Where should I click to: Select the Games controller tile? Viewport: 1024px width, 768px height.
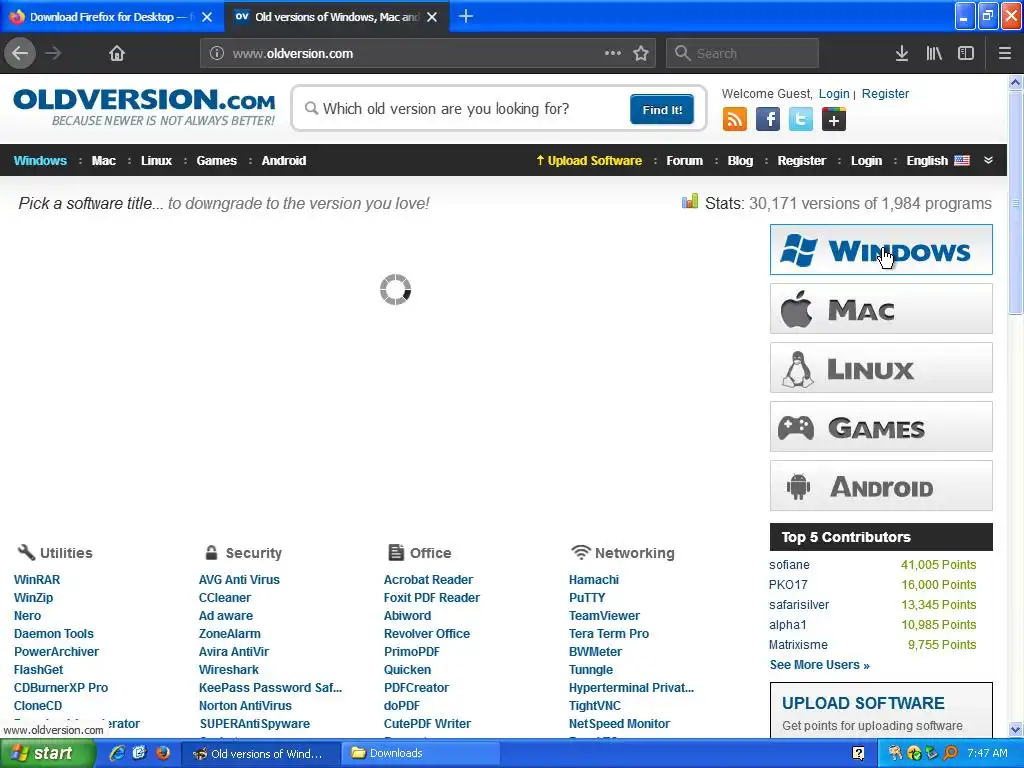(x=881, y=427)
